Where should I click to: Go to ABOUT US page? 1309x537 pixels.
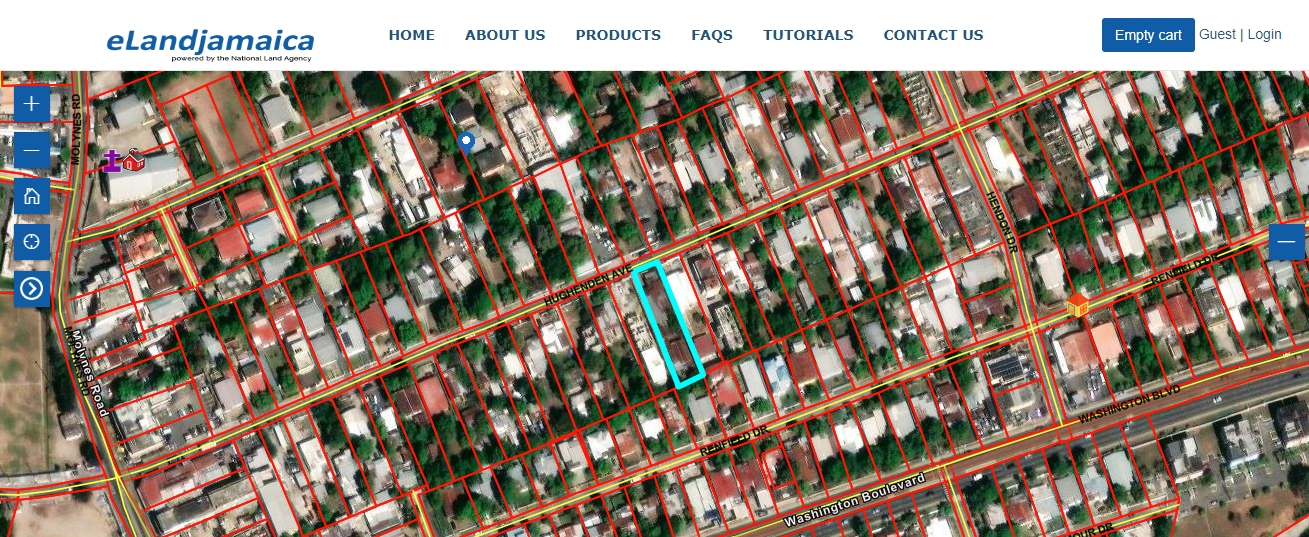click(505, 35)
